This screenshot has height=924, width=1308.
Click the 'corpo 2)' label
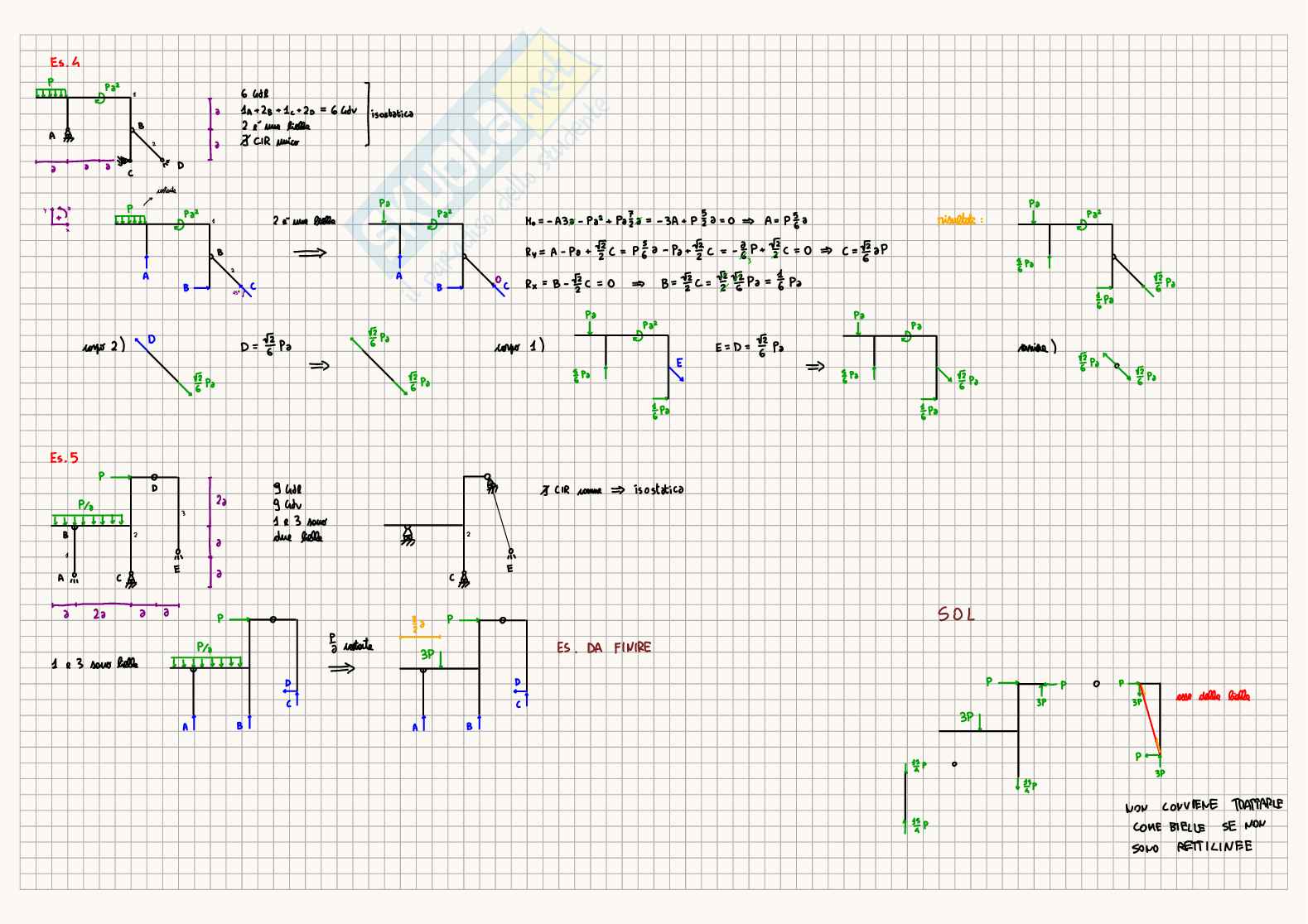pyautogui.click(x=104, y=347)
